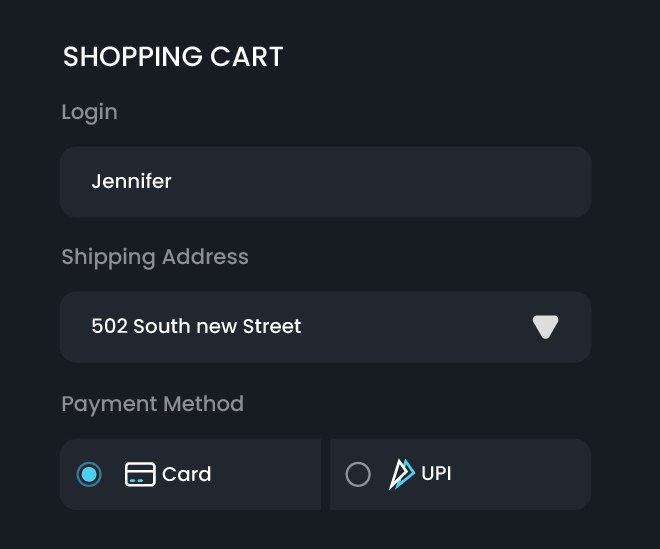
Task: Click the 'Shipping Address' label
Action: [x=155, y=257]
